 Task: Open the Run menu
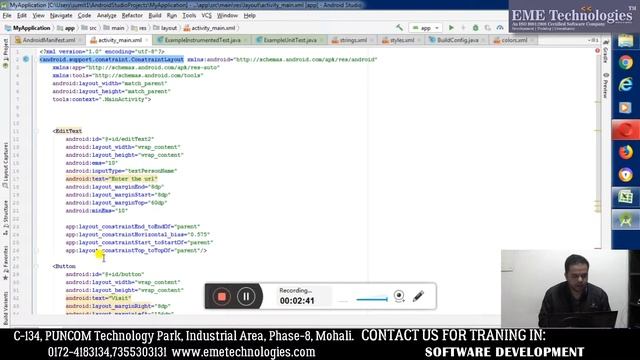tap(172, 16)
